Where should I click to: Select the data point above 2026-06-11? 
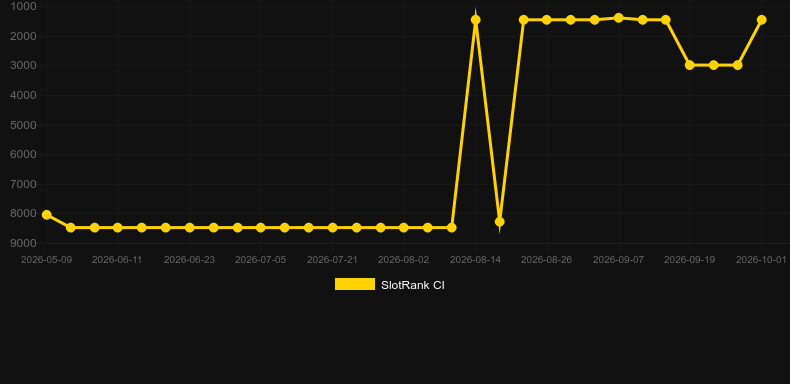(117, 228)
